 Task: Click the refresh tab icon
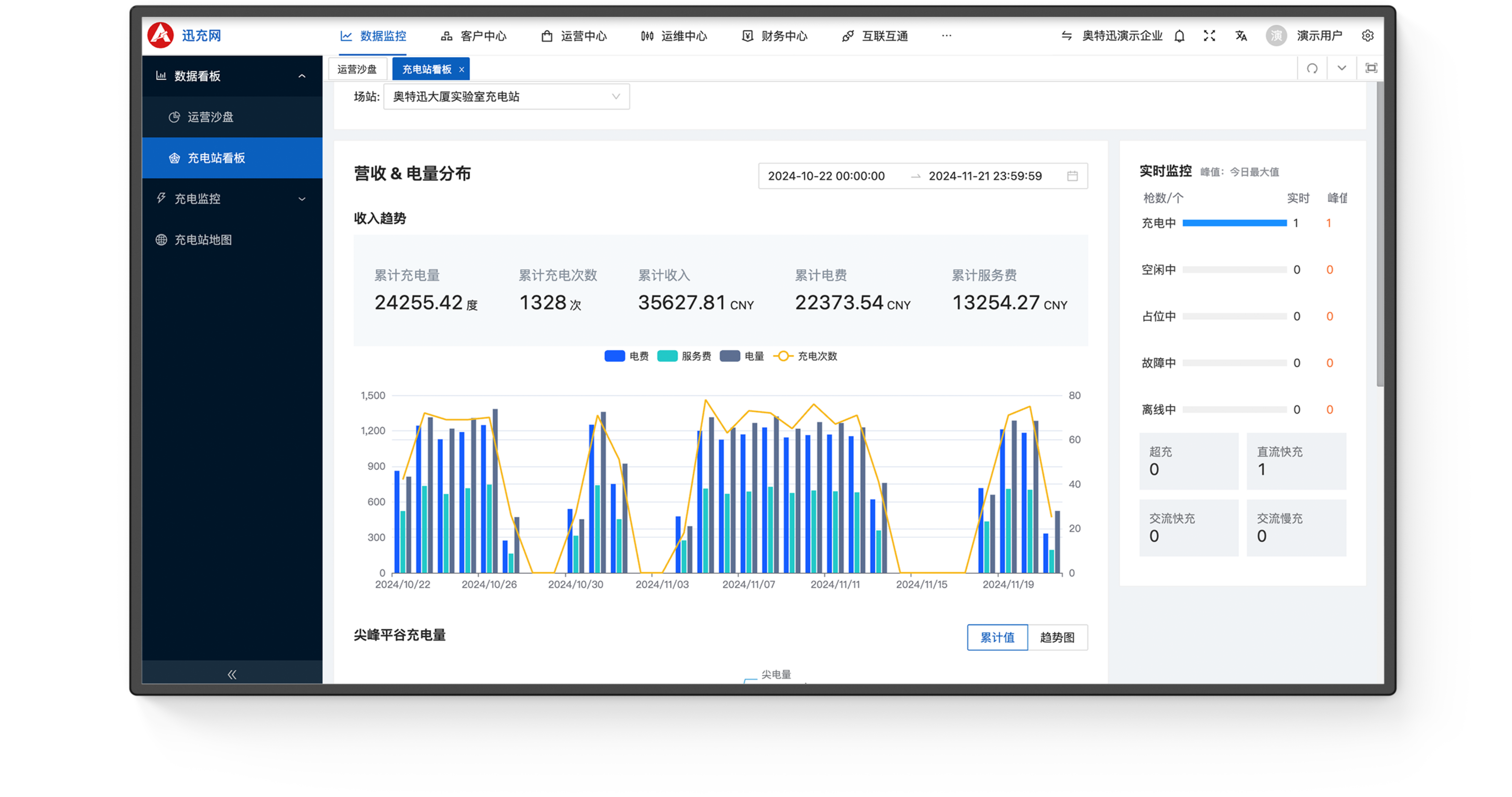coord(1312,69)
